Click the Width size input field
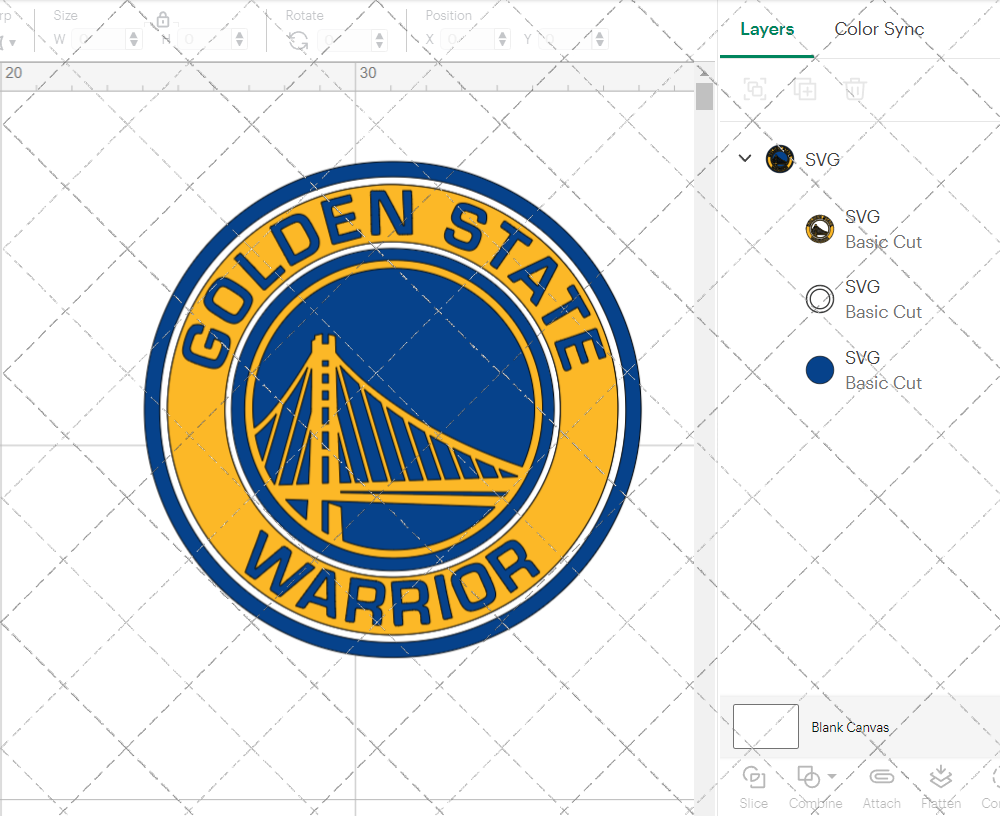 click(x=100, y=40)
